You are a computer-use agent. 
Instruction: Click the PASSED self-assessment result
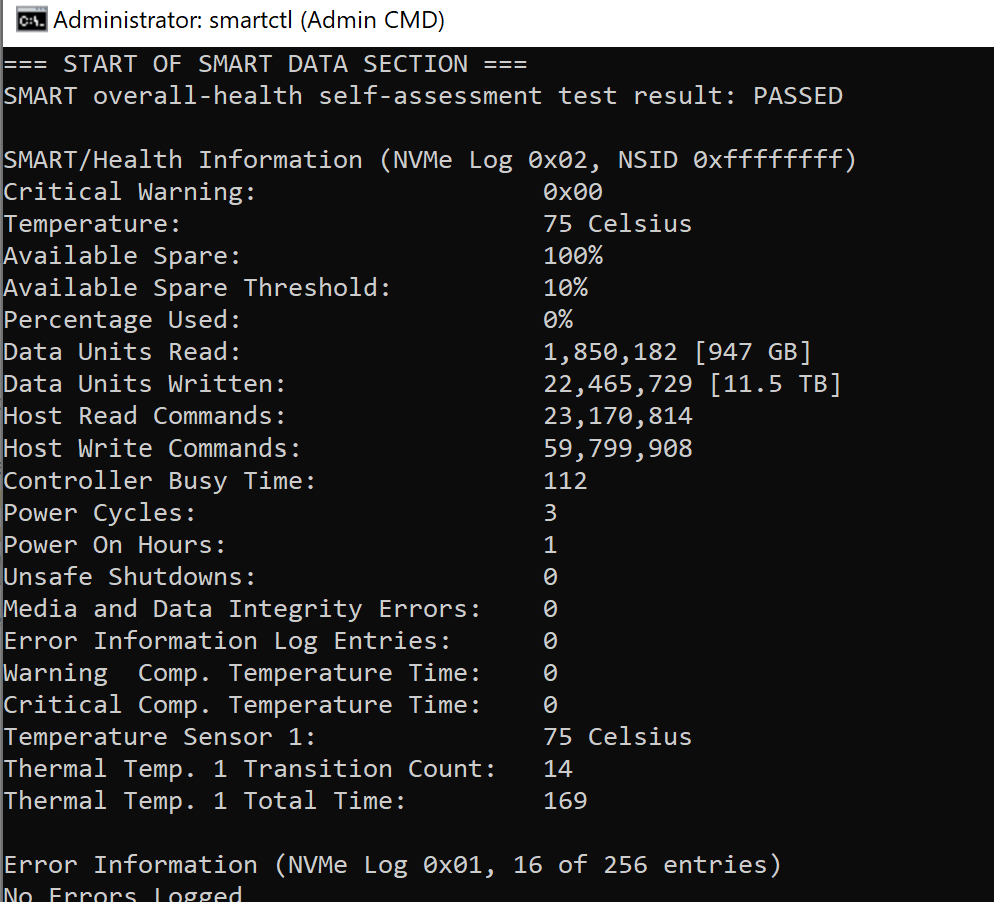point(797,96)
